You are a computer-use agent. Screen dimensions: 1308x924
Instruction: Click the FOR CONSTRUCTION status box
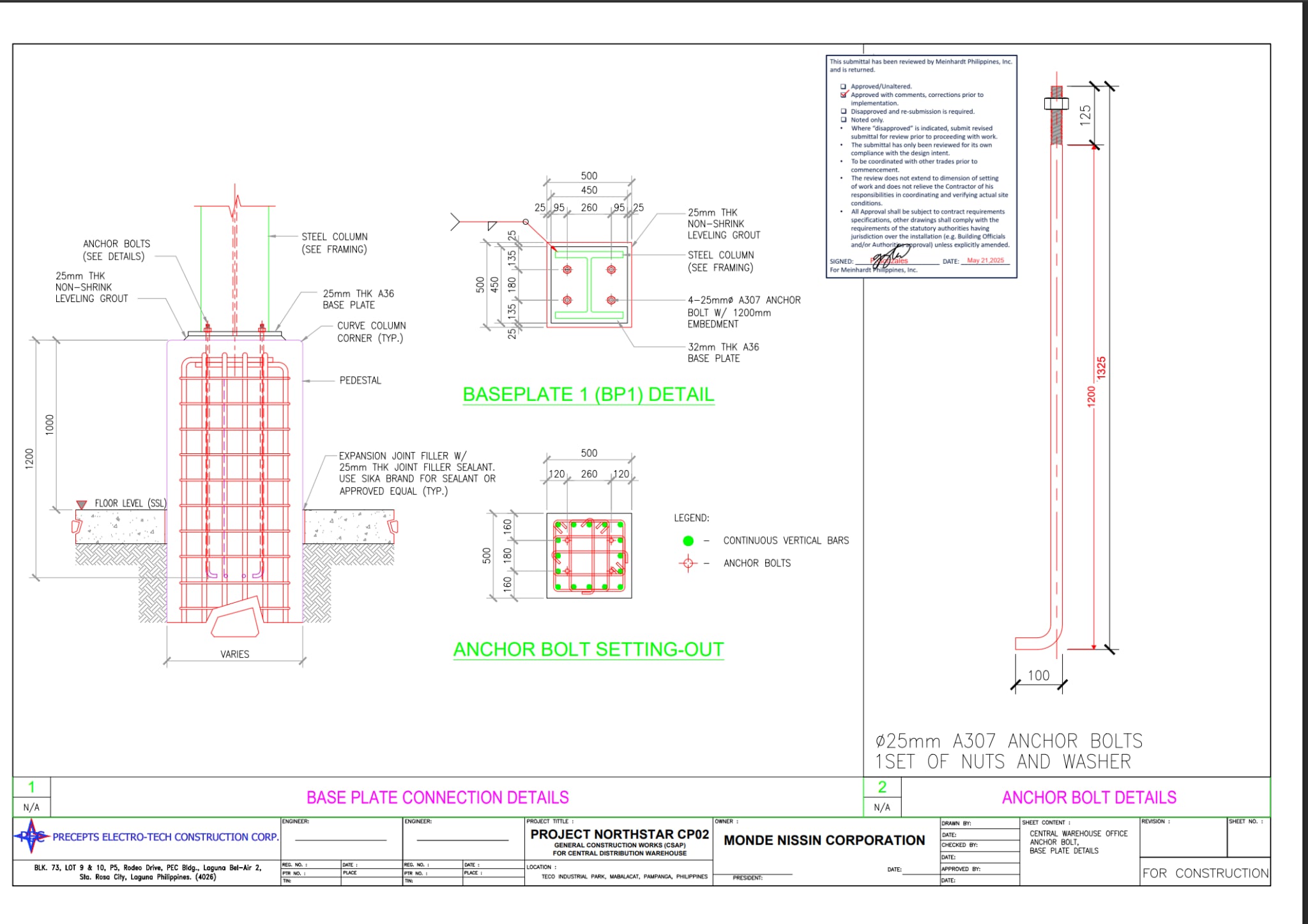pyautogui.click(x=1205, y=873)
